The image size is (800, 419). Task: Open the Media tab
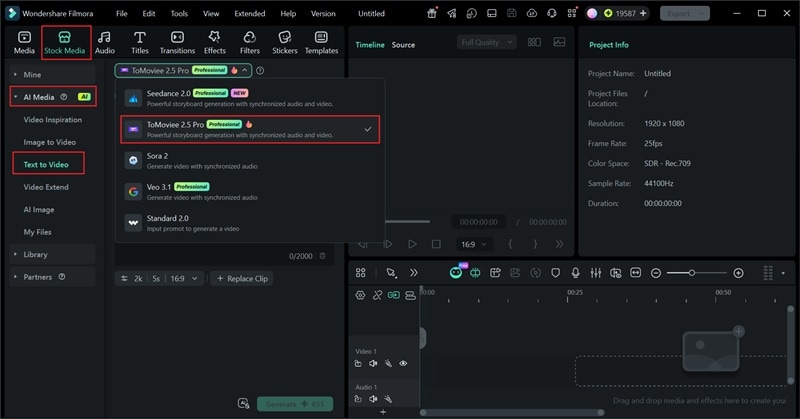tap(24, 43)
